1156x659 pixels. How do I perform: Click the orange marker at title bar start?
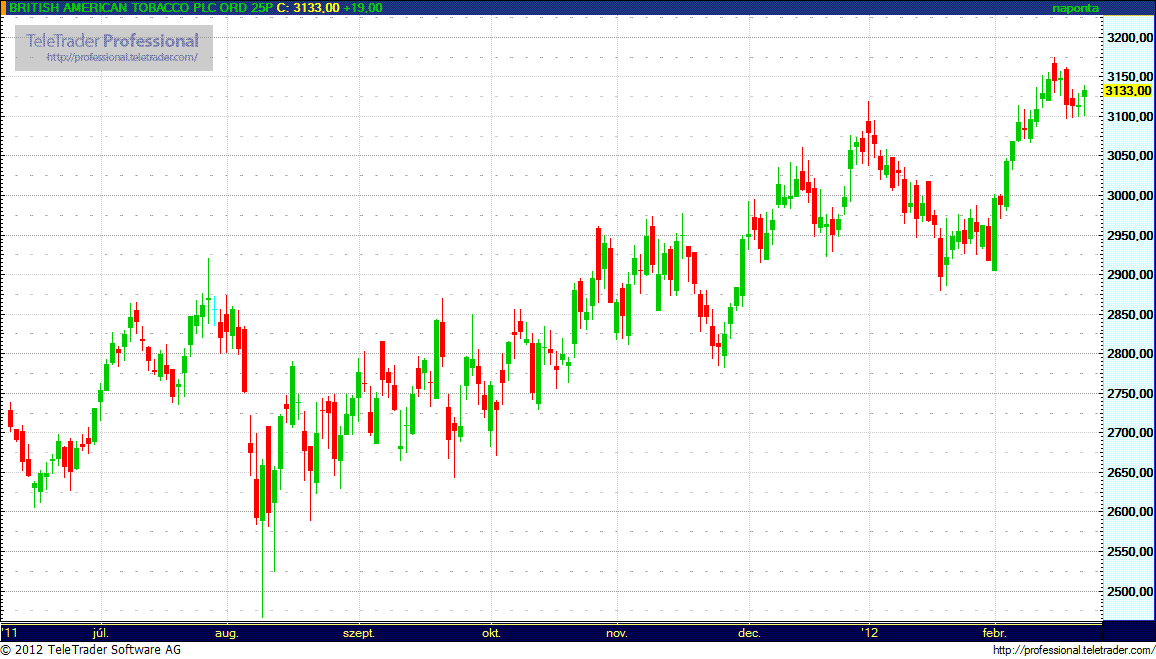[x=4, y=7]
